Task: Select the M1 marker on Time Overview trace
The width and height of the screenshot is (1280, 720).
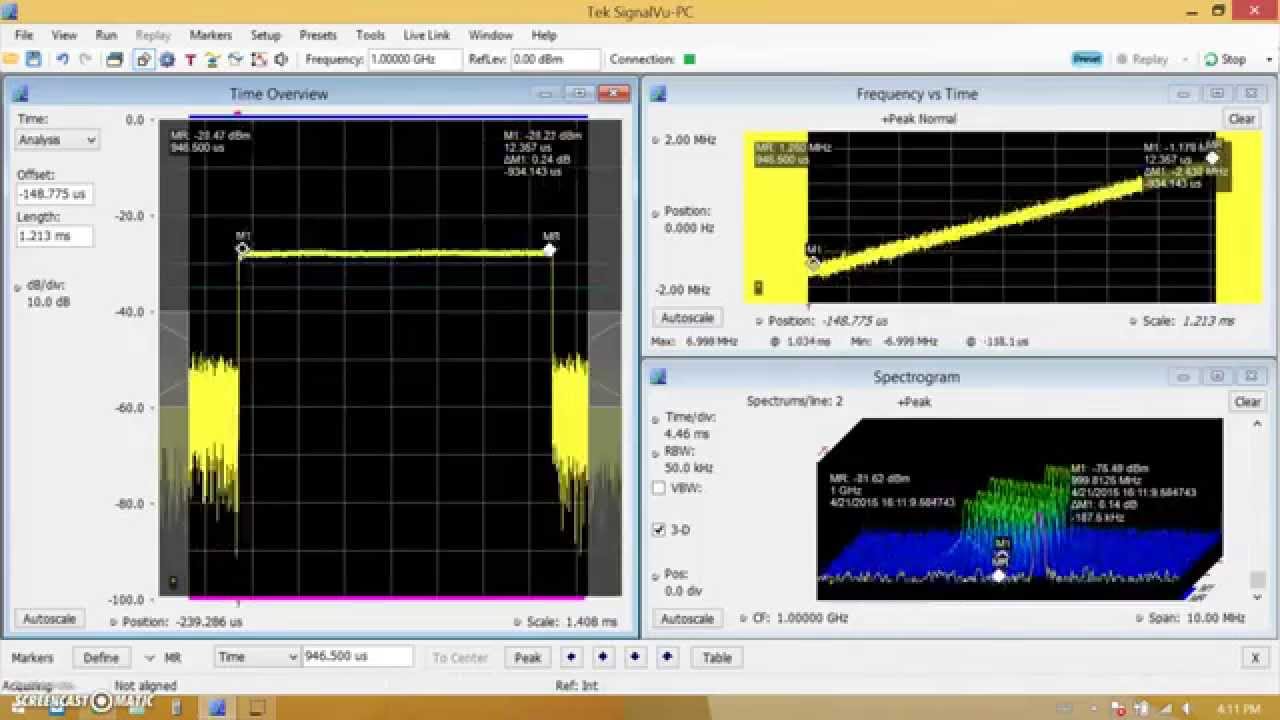Action: point(242,248)
